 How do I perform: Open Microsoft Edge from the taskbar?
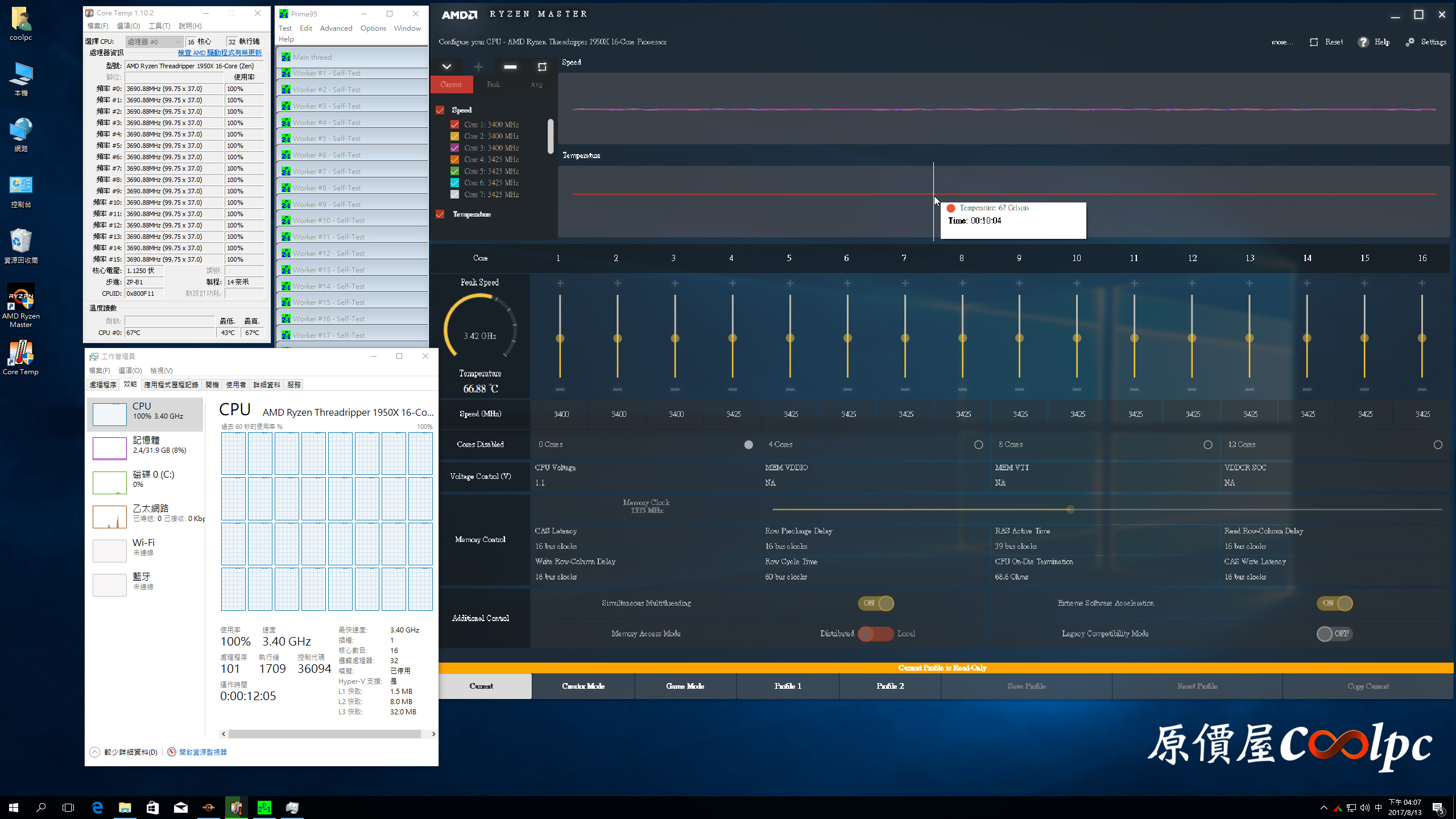pos(97,807)
